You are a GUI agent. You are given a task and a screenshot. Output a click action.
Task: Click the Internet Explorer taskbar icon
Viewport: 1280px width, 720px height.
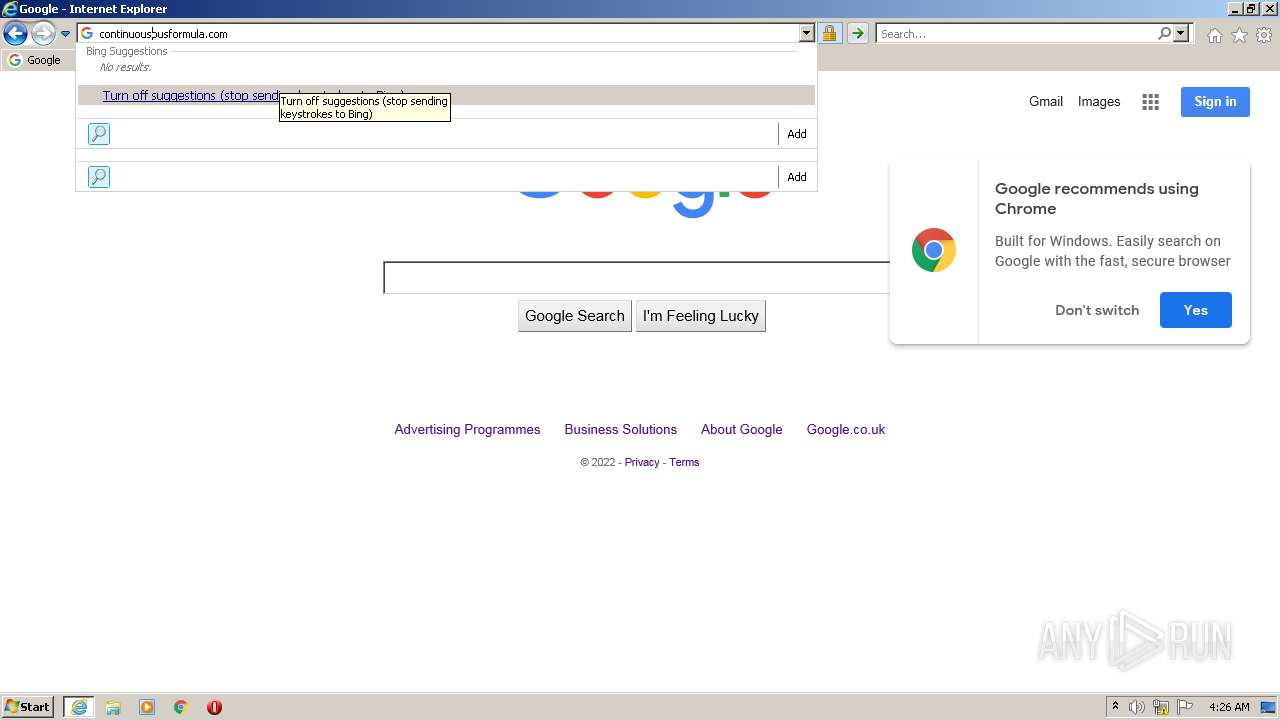[x=79, y=707]
